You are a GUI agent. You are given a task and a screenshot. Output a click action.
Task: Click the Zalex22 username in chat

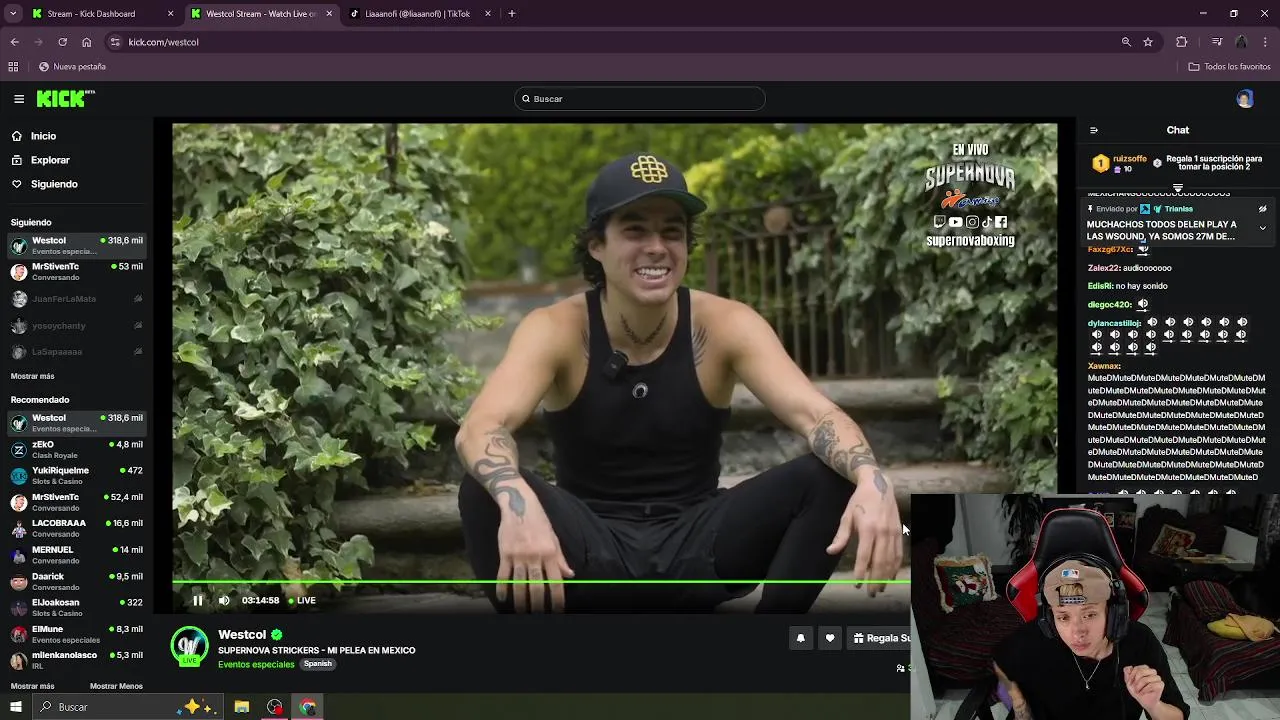point(1103,268)
